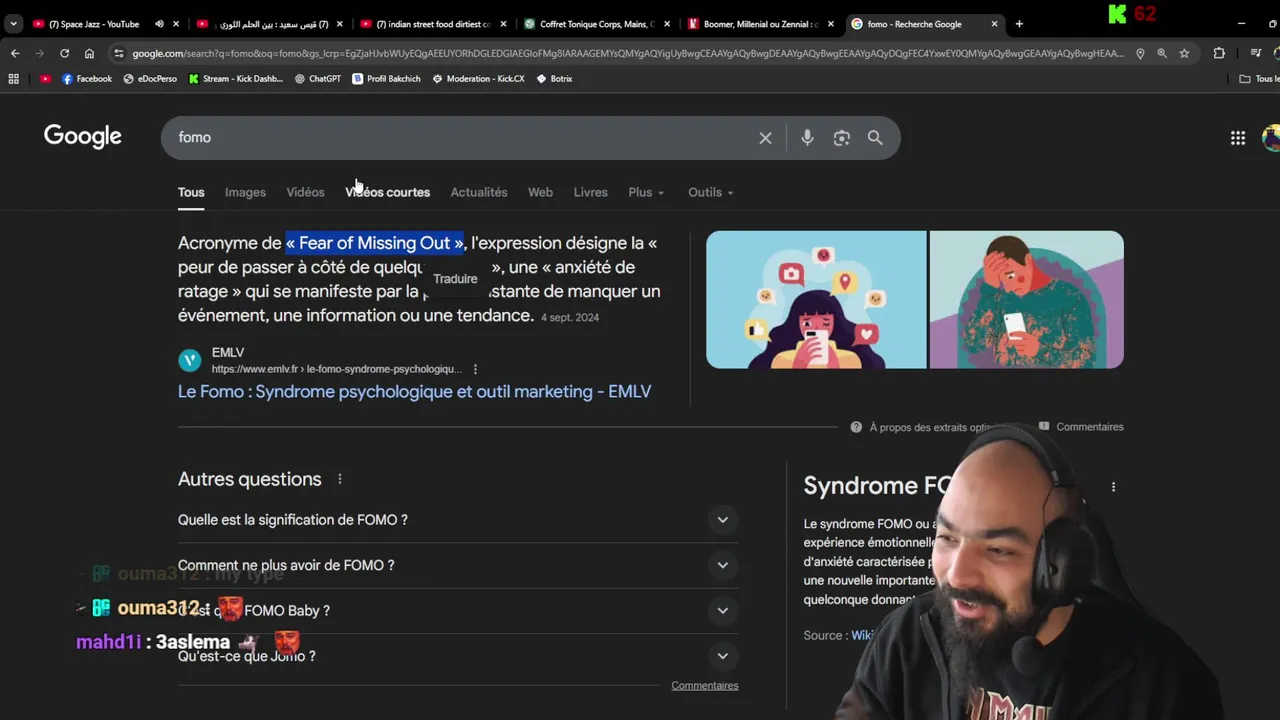Open the Google apps grid
Viewport: 1280px width, 720px height.
[x=1238, y=138]
